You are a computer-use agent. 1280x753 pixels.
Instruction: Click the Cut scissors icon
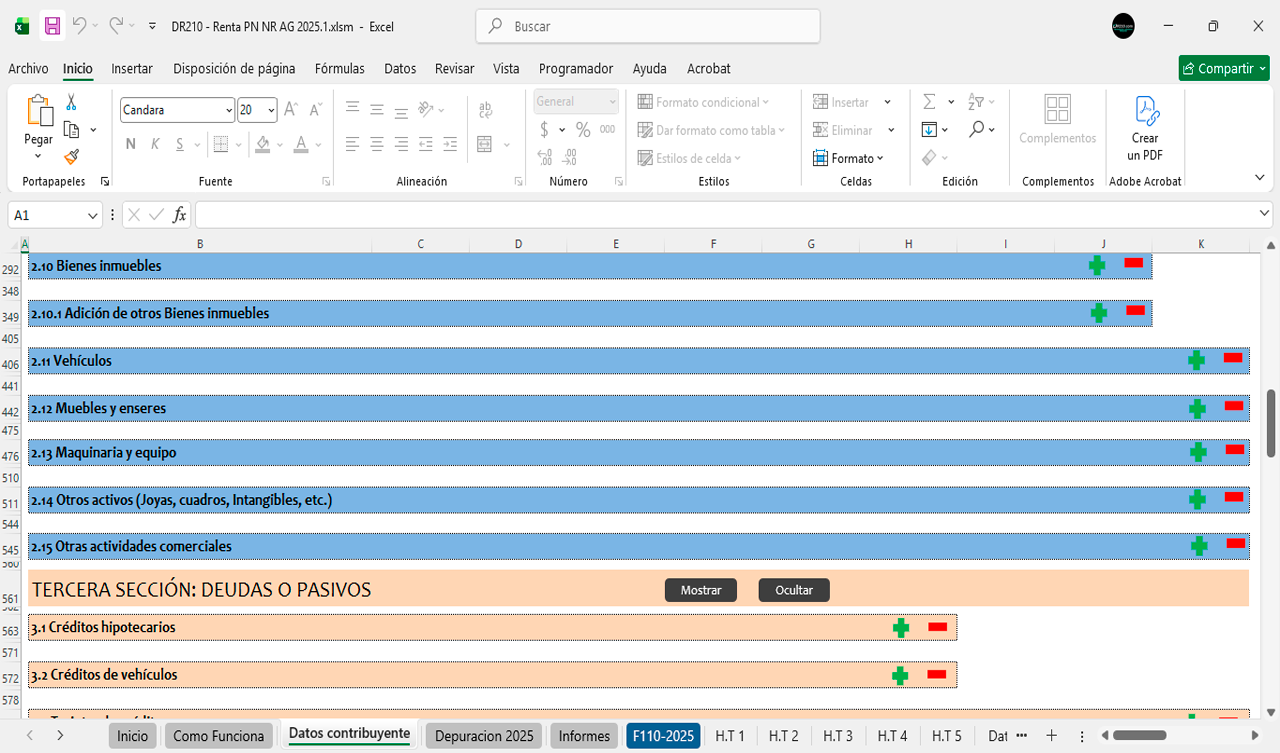71,102
